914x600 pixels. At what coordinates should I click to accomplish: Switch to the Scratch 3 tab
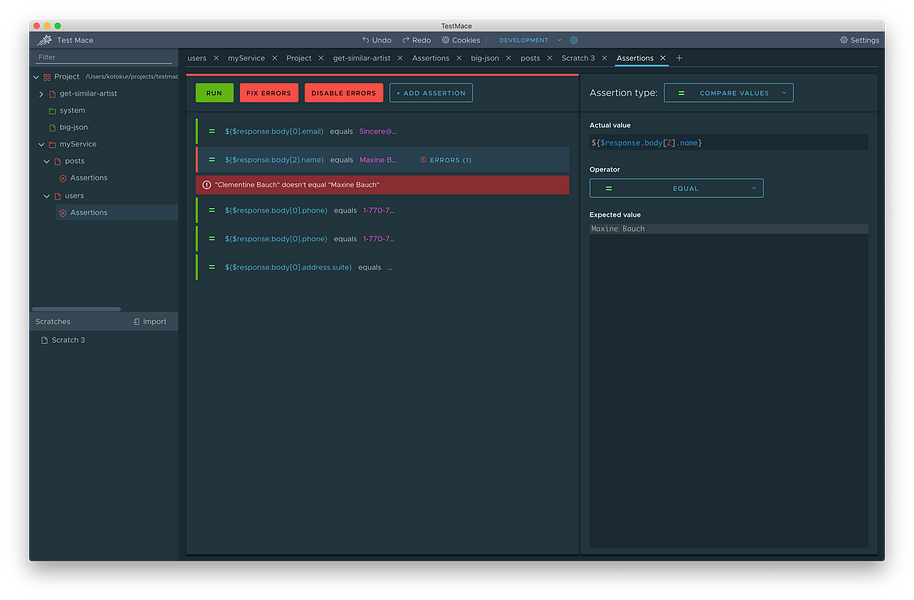tap(578, 58)
